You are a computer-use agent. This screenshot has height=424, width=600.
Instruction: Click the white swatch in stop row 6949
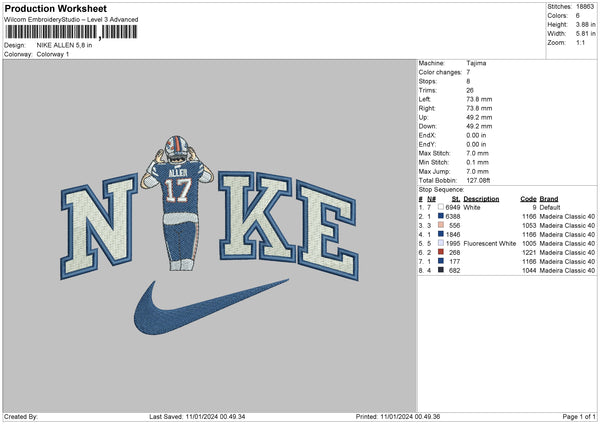(x=441, y=207)
